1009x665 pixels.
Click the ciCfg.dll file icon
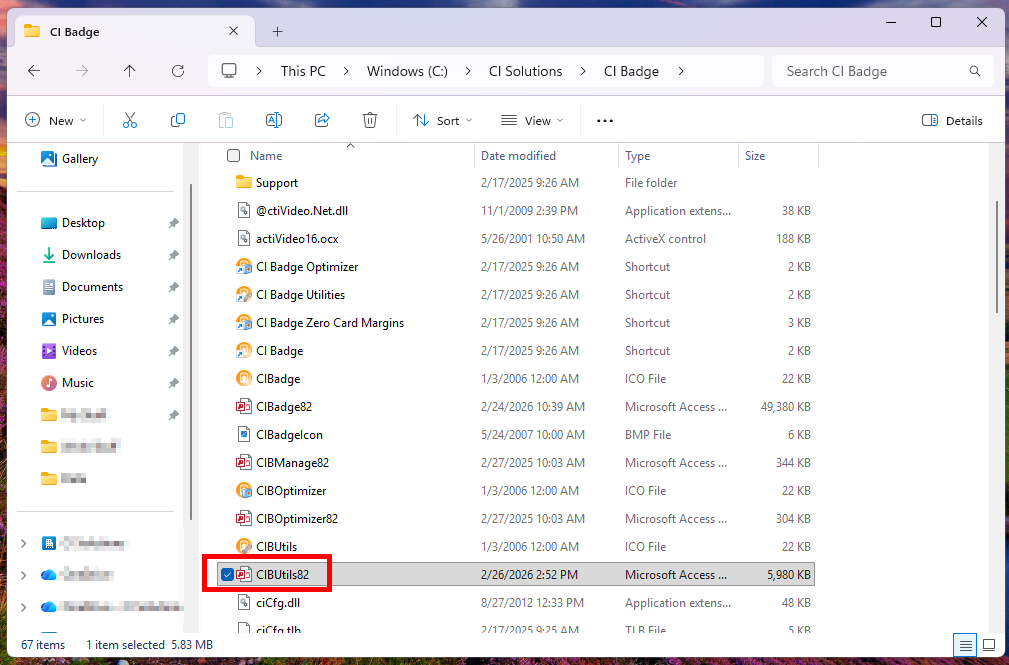point(243,603)
